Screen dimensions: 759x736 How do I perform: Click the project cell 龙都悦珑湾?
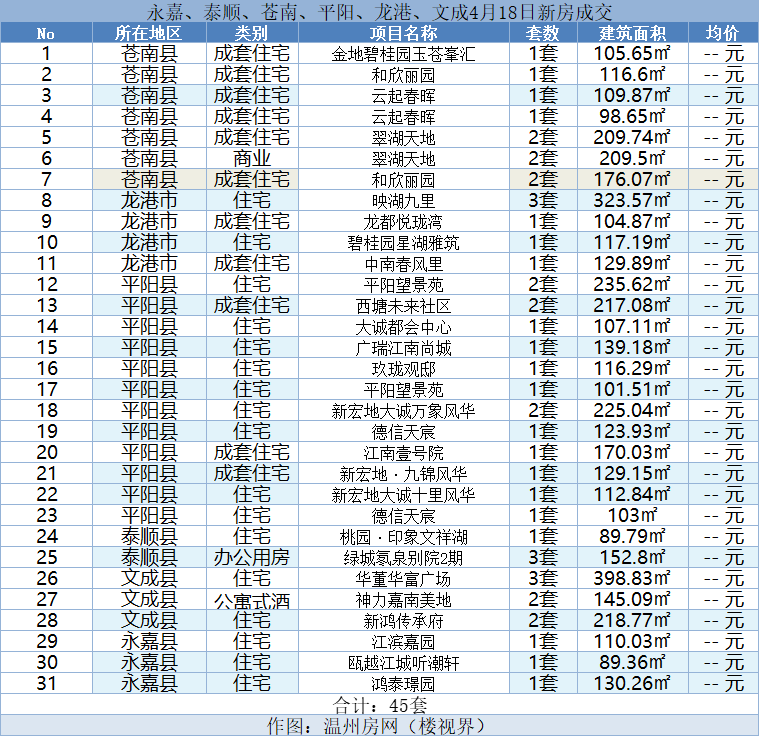[x=403, y=222]
